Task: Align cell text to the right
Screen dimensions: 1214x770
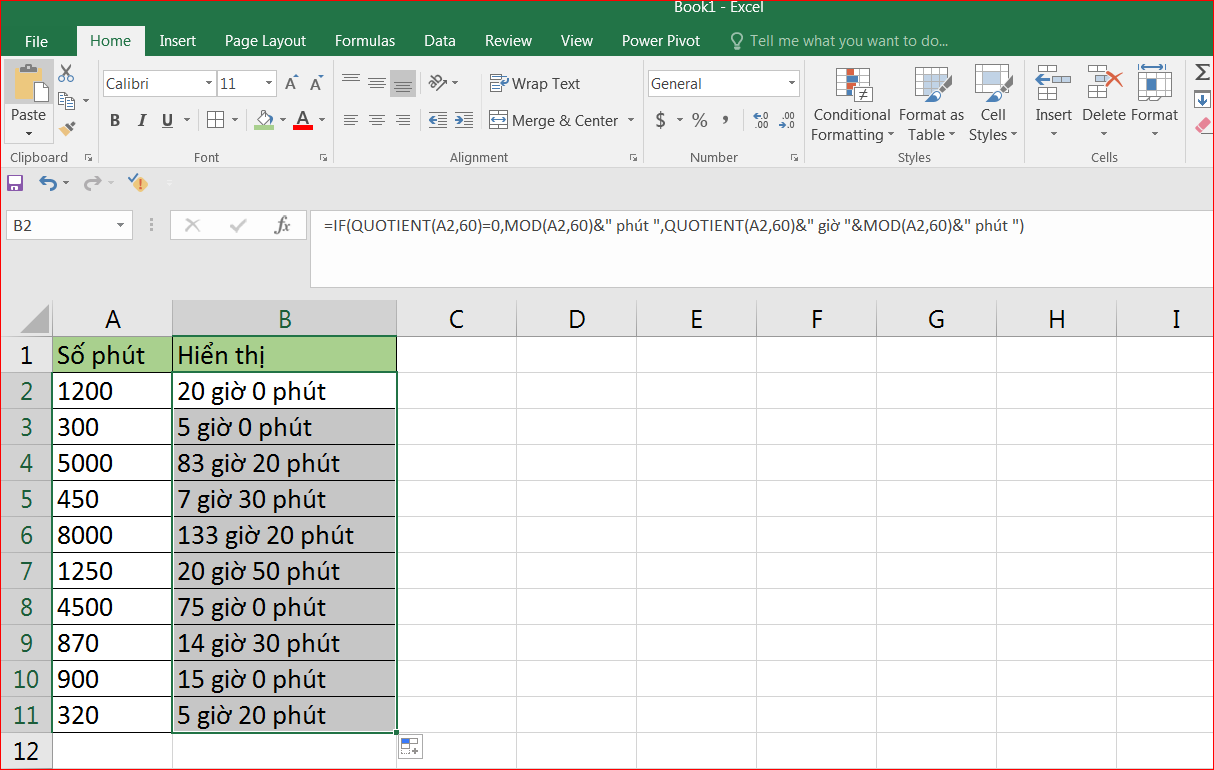Action: tap(403, 120)
